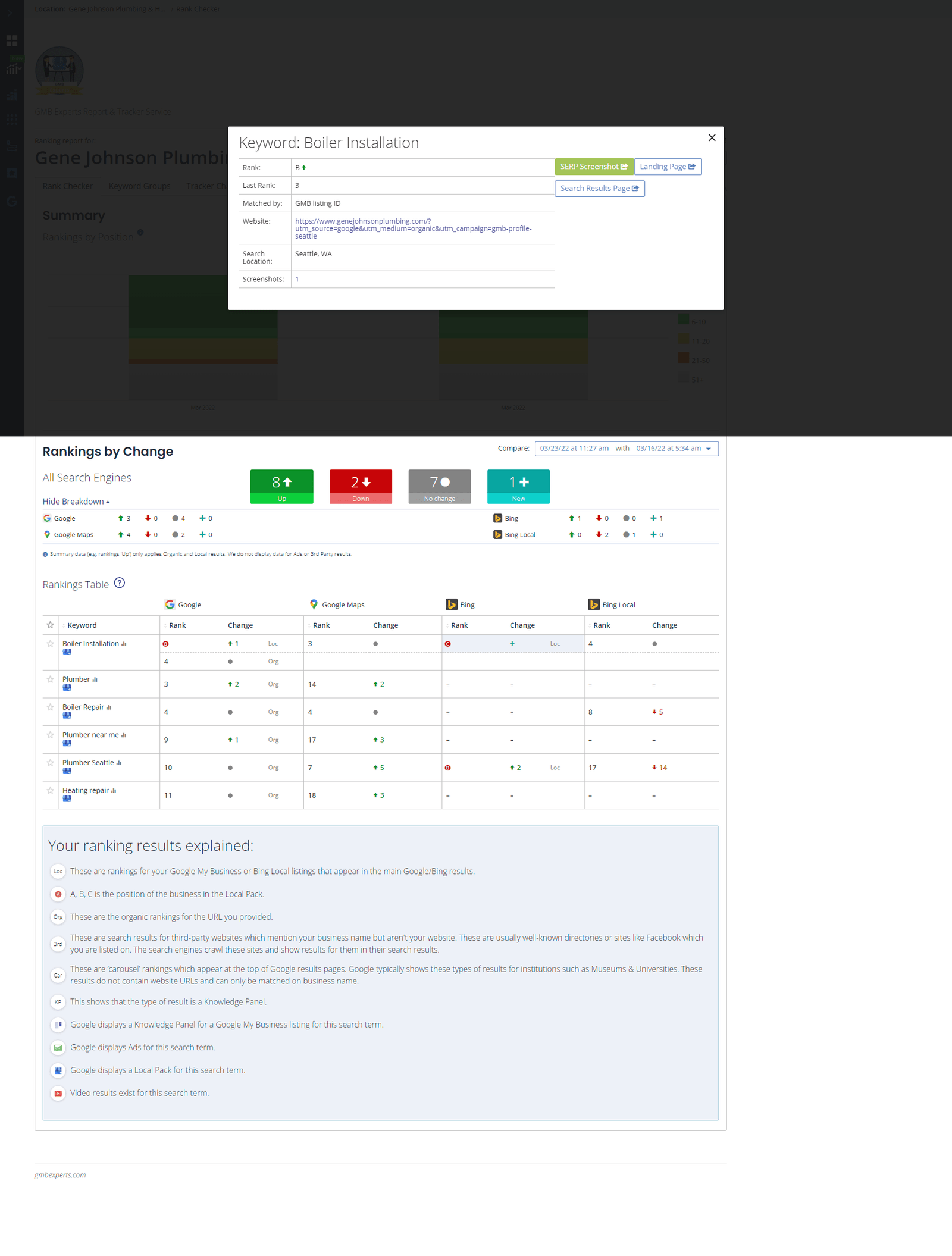The width and height of the screenshot is (952, 1256).
Task: Star the Plumber Seattle keyword
Action: (50, 763)
